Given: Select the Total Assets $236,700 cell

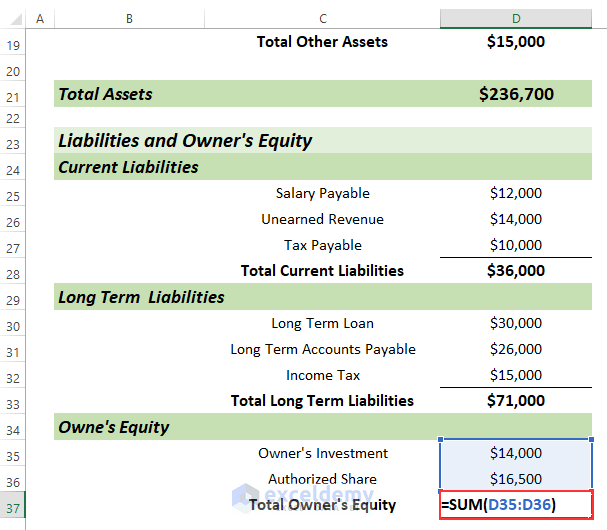Looking at the screenshot, I should [x=516, y=95].
